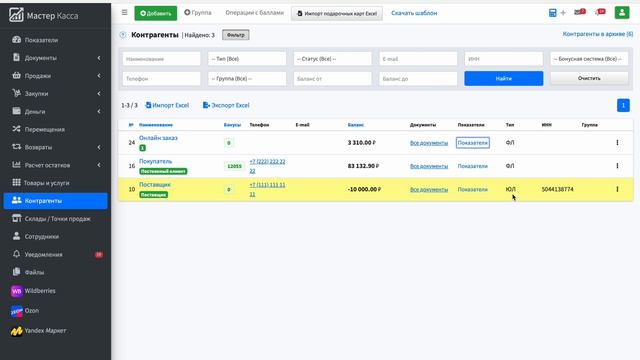Focus the Баланс от field
This screenshot has width=640, height=360.
pos(333,78)
